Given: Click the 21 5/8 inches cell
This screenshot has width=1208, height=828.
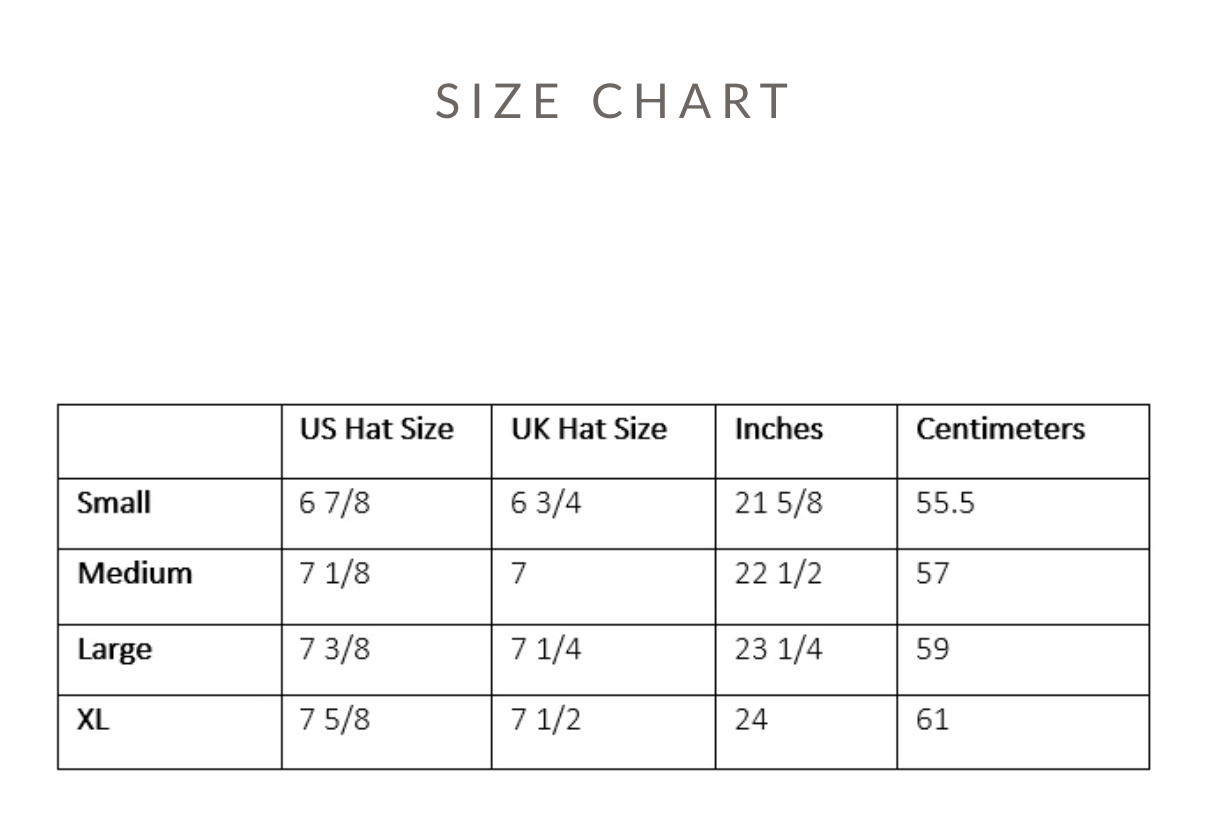Looking at the screenshot, I should pos(778,502).
